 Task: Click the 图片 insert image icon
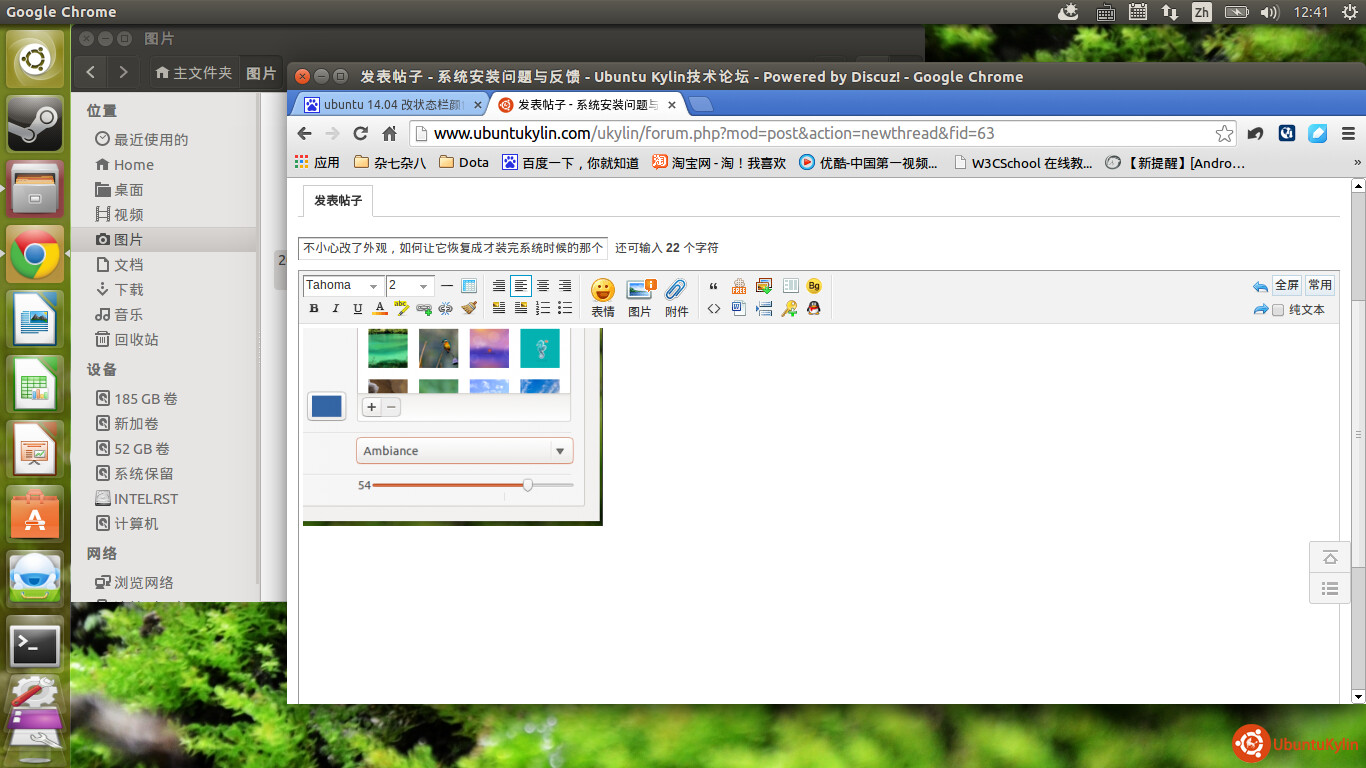[640, 297]
